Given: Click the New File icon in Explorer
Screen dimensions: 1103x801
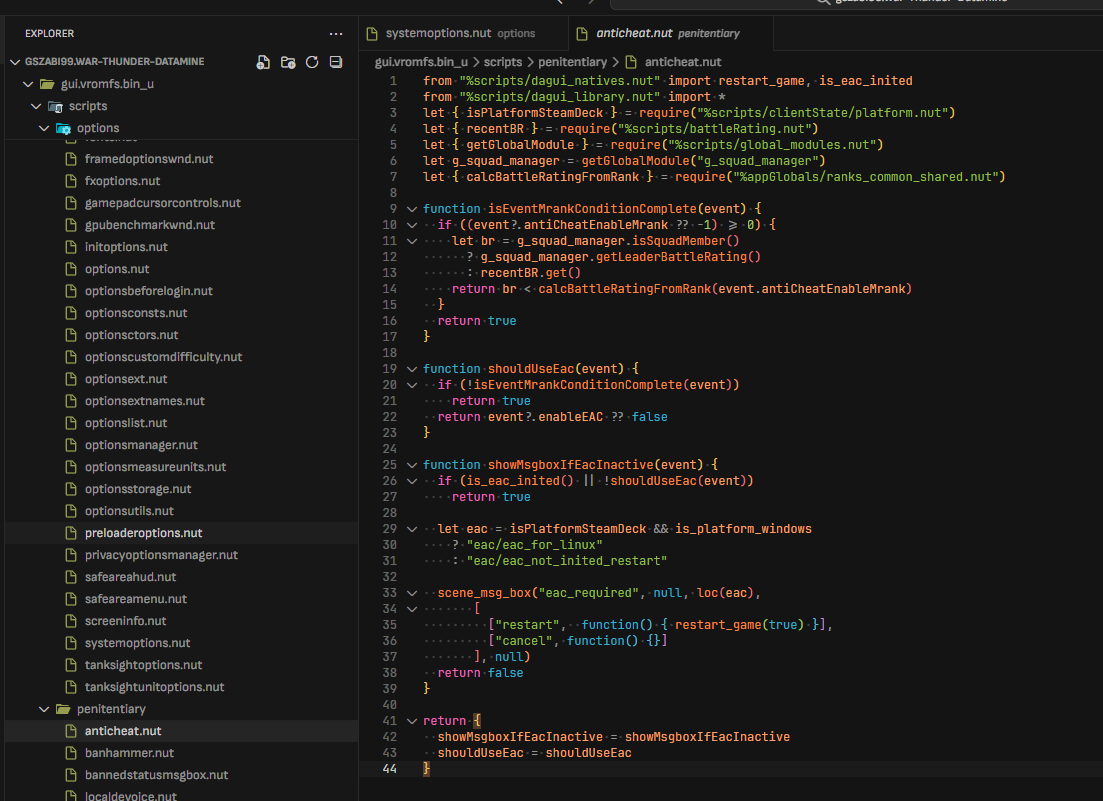Looking at the screenshot, I should pyautogui.click(x=263, y=62).
